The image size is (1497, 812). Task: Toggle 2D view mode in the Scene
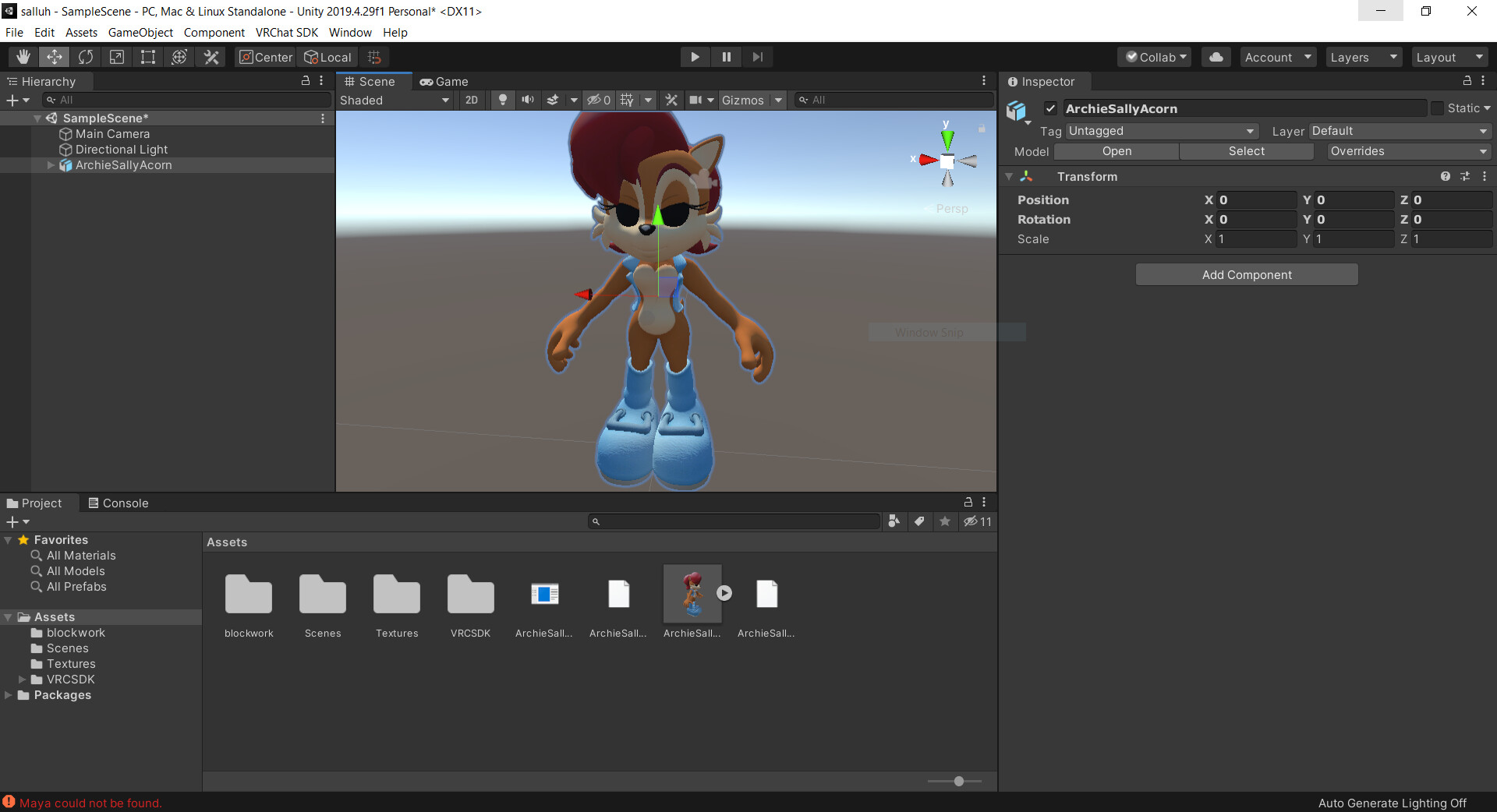click(x=472, y=100)
